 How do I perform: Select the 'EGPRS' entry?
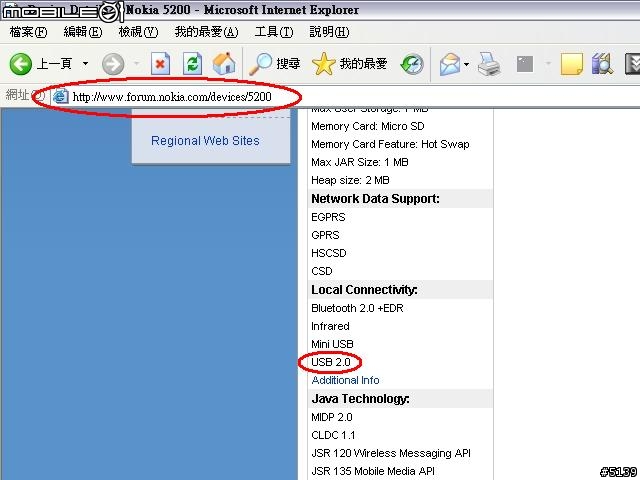(x=328, y=217)
